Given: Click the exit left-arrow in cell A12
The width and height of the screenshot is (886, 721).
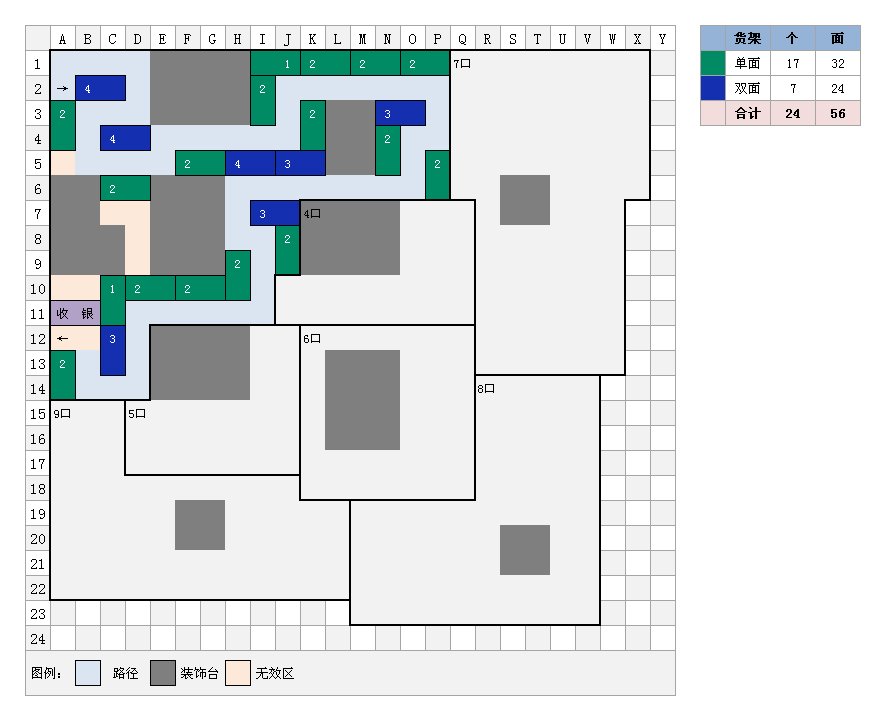Looking at the screenshot, I should tap(62, 338).
